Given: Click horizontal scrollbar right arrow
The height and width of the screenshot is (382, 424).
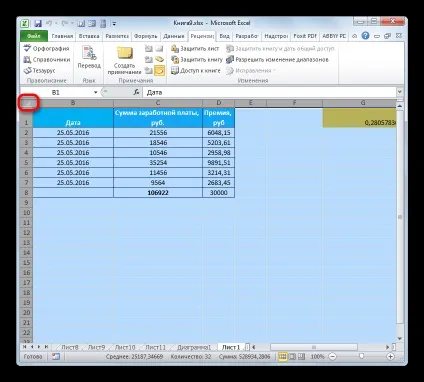Looking at the screenshot, I should pyautogui.click(x=388, y=347).
